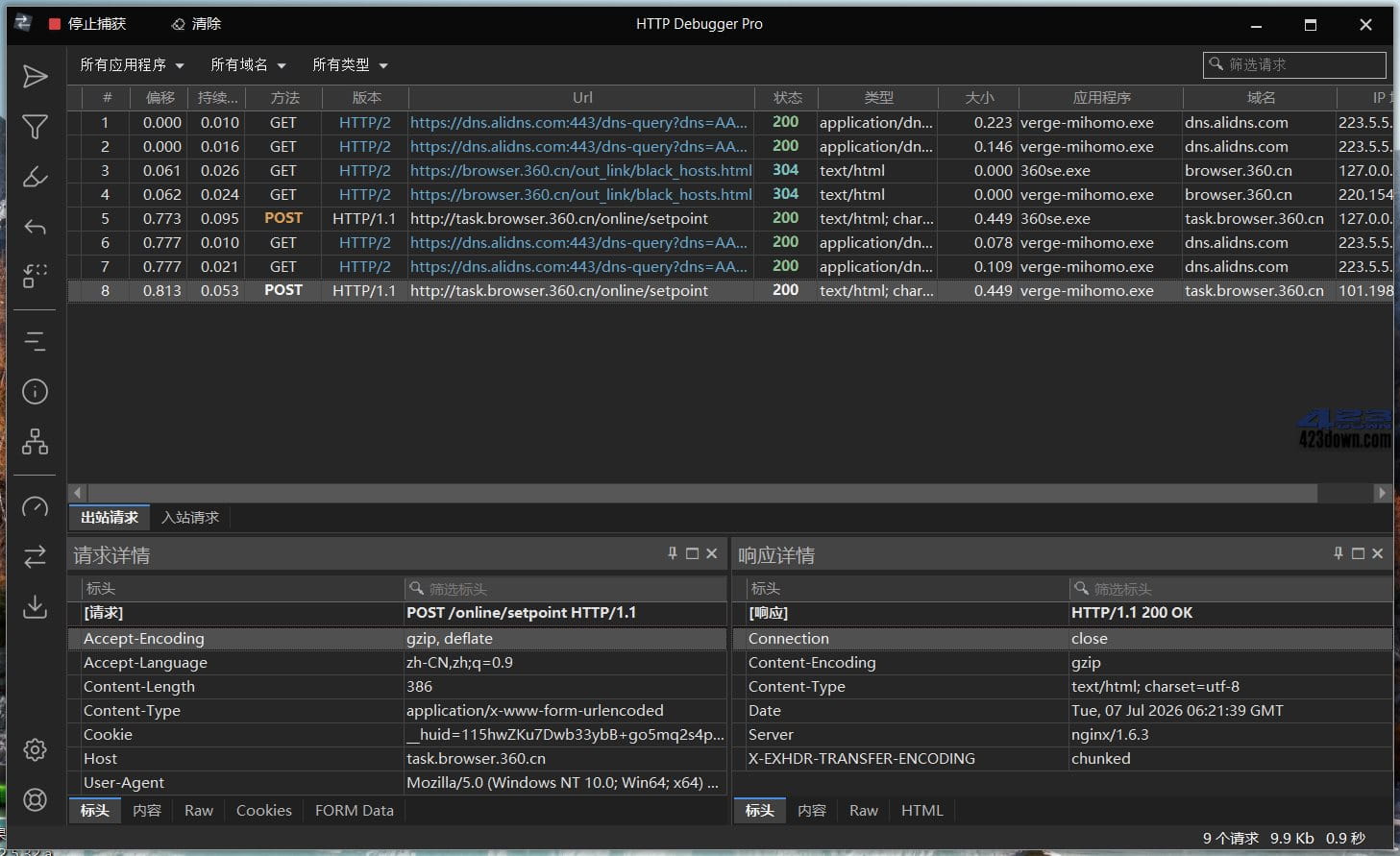Pin the 响应详情 panel
This screenshot has height=856, width=1400.
point(1339,553)
